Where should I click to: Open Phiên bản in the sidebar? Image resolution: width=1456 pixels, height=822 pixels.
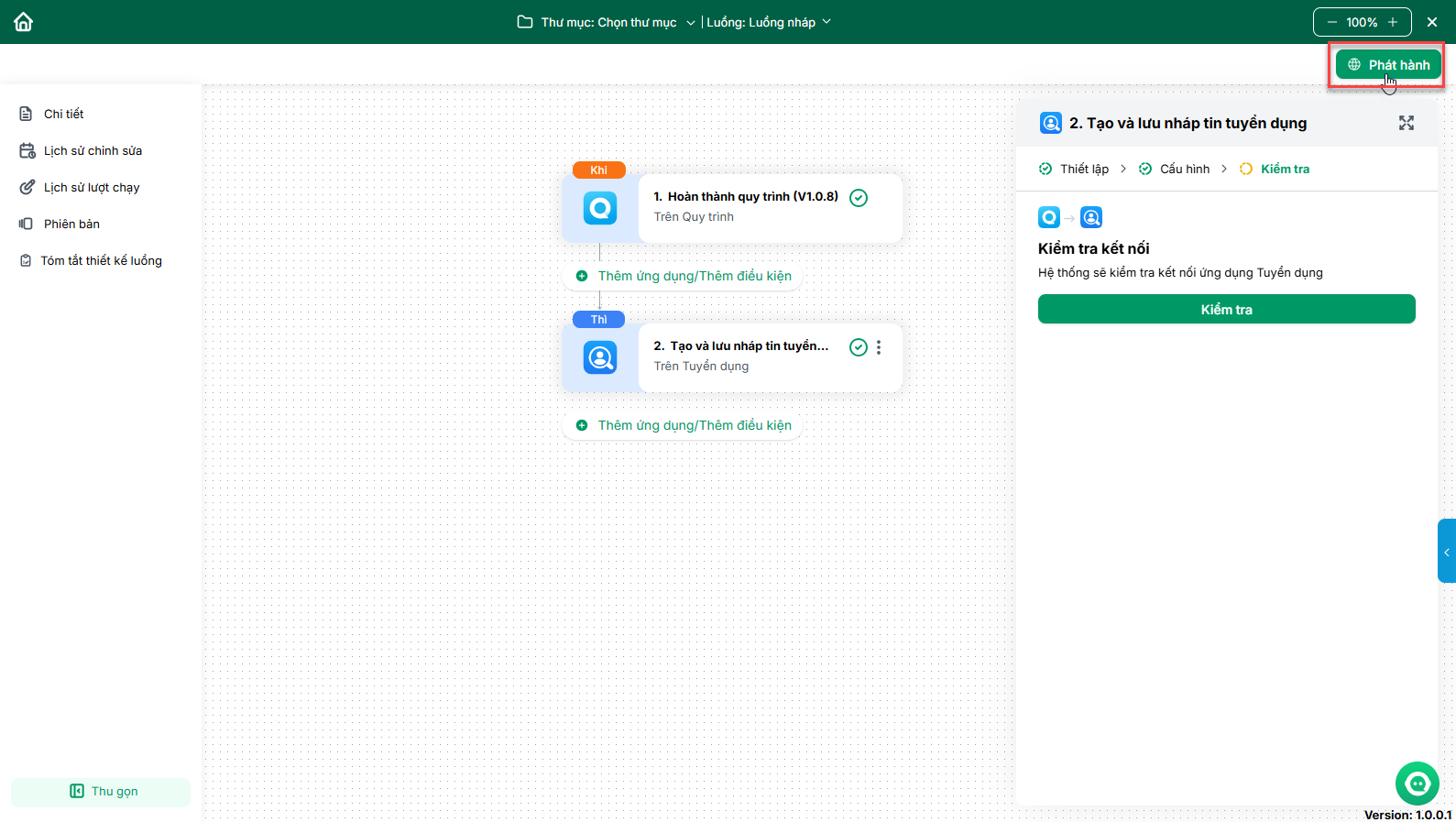tap(71, 224)
